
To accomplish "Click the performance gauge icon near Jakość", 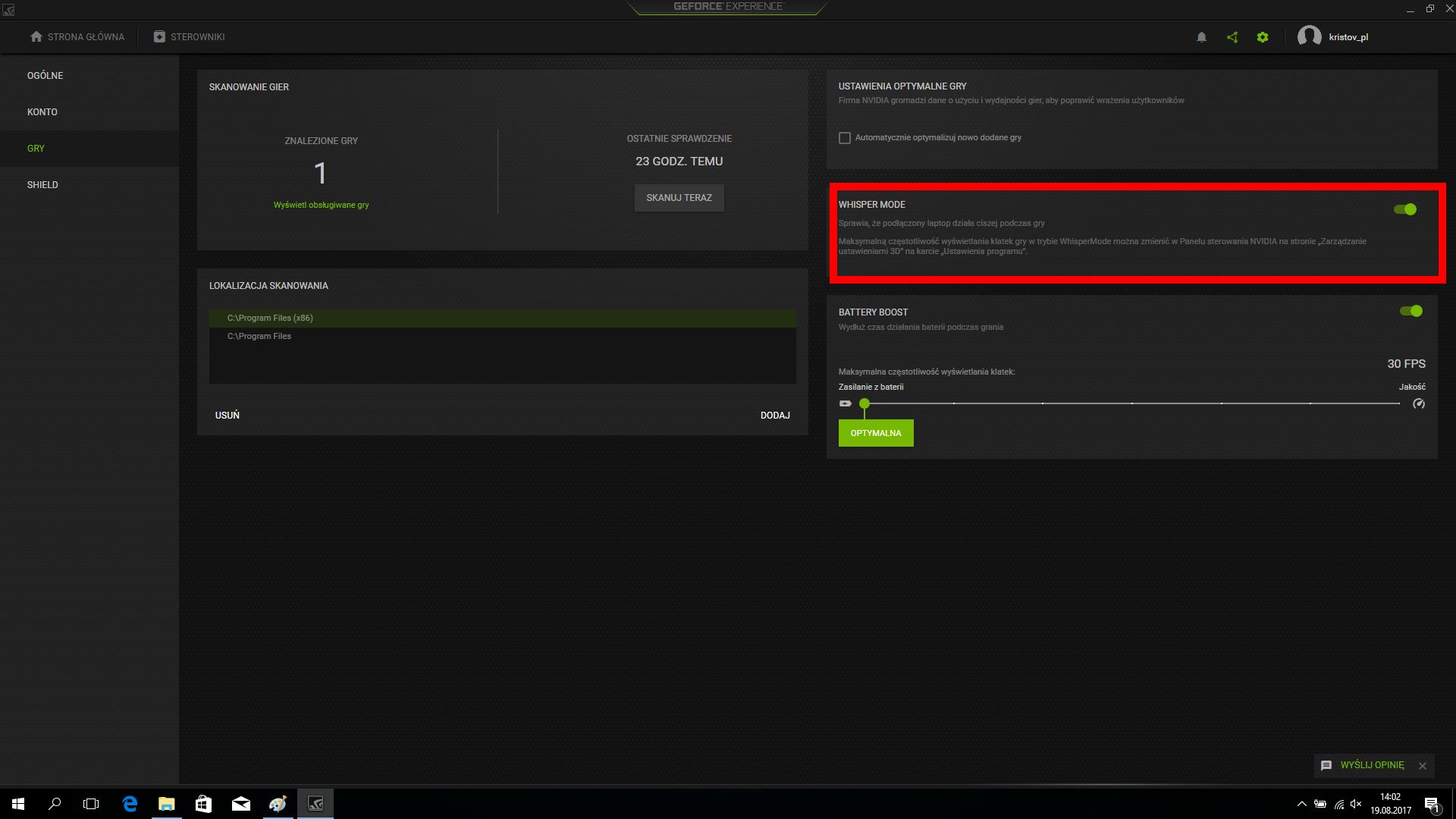I will pos(1419,404).
